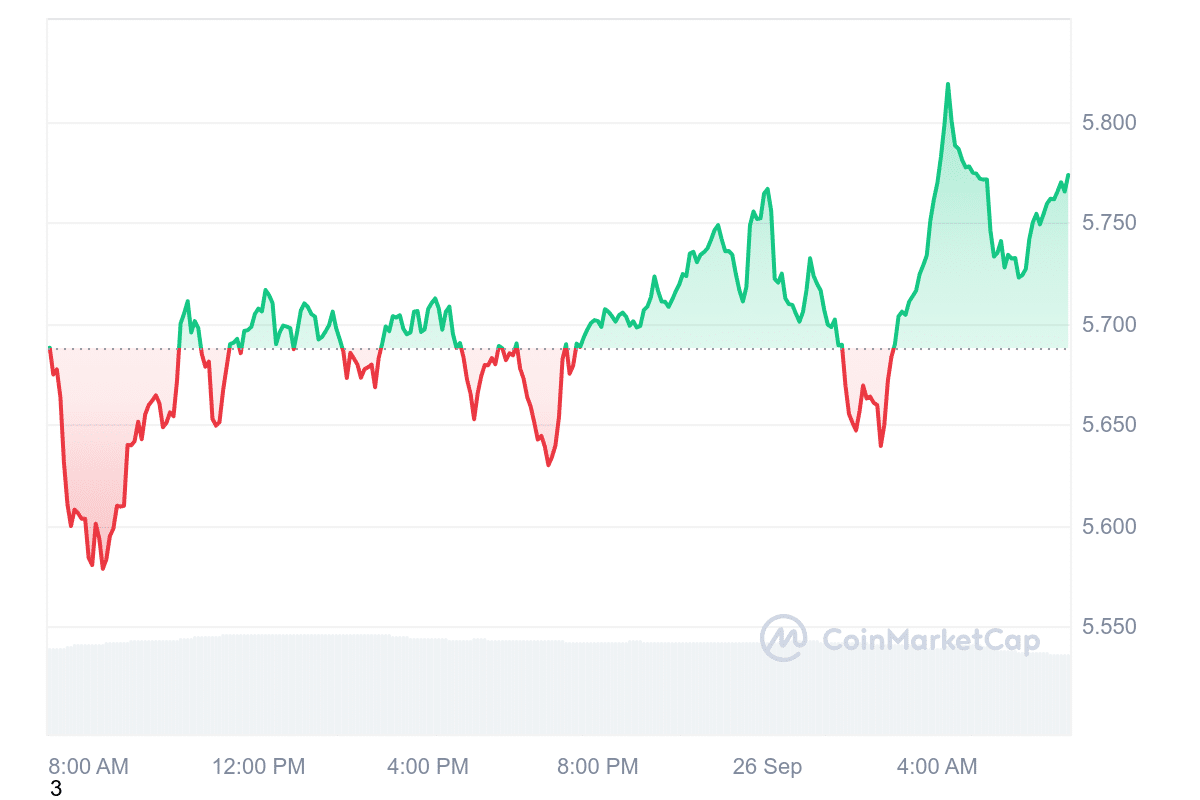The height and width of the screenshot is (800, 1200).
Task: Select the 12:00 PM time label
Action: tap(258, 767)
